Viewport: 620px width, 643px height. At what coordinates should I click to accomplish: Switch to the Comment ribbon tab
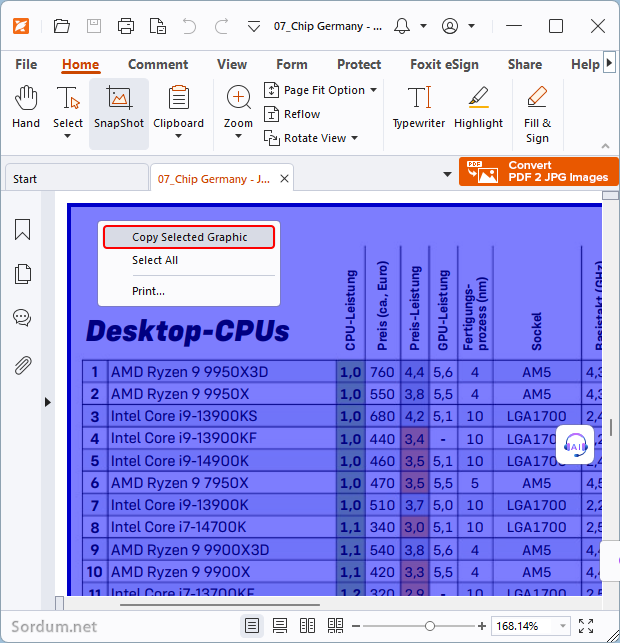158,64
